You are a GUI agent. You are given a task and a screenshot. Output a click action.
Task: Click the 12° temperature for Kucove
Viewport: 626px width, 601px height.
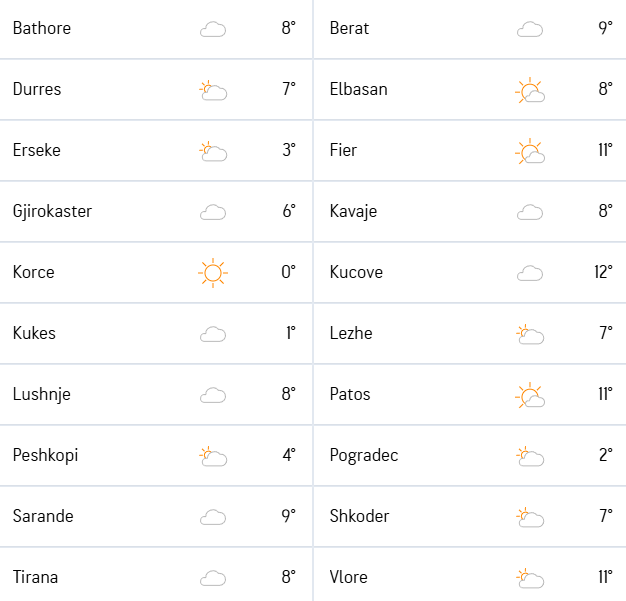(603, 272)
